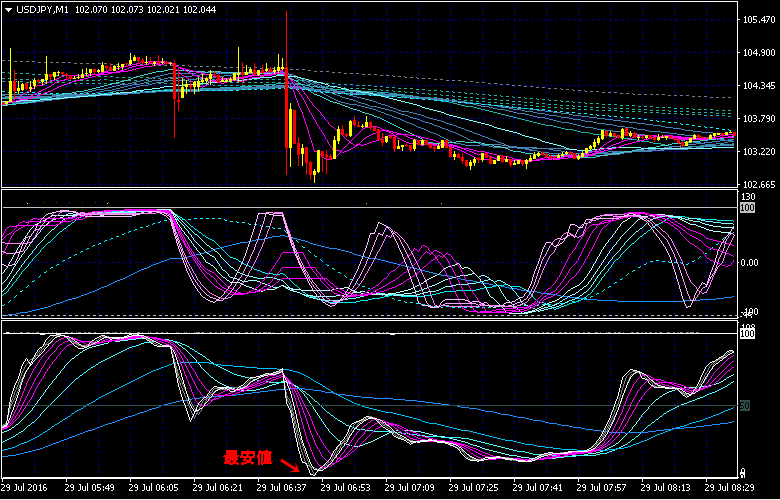Click the 104.345 price axis label
The width and height of the screenshot is (780, 500).
759,86
